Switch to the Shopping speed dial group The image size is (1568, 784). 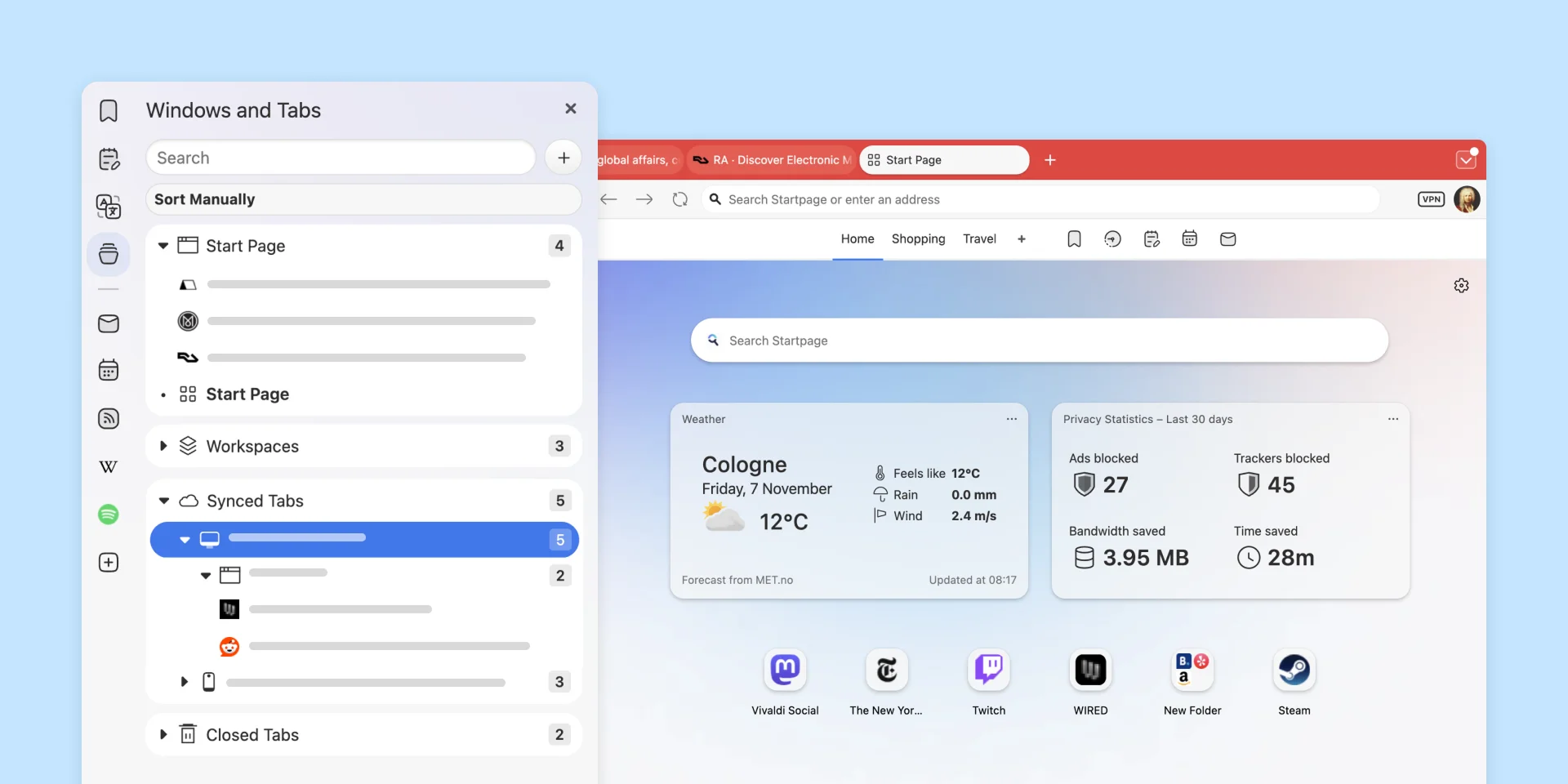click(x=918, y=239)
